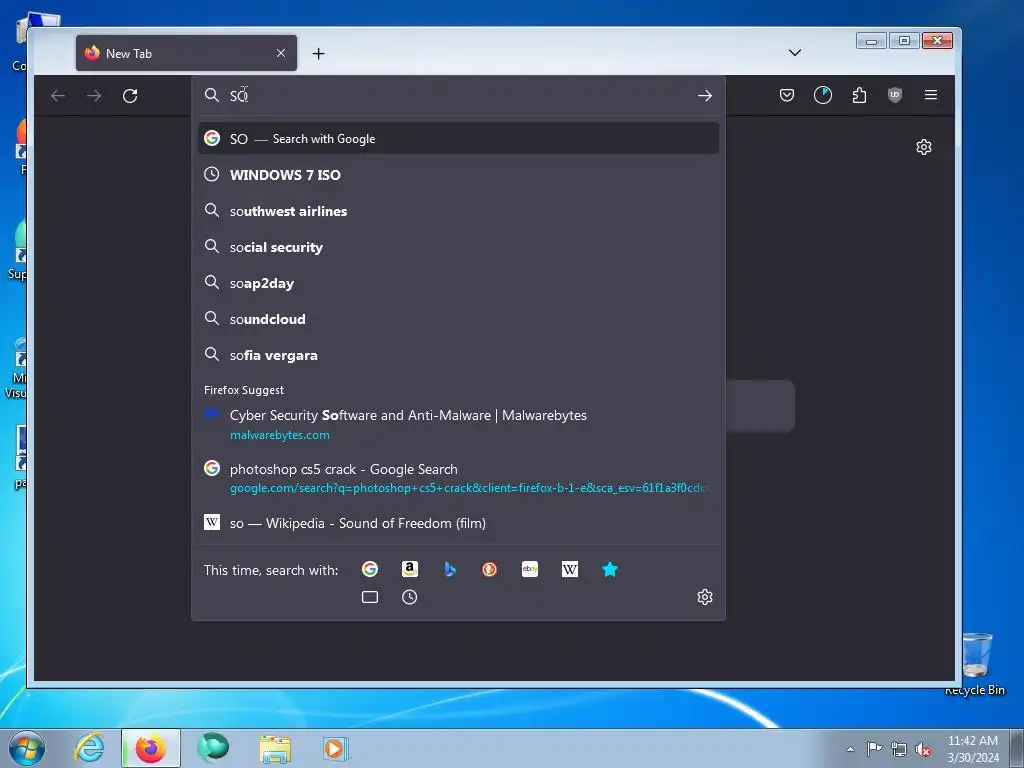Open a new tab with plus button
Viewport: 1024px width, 768px height.
[x=318, y=54]
